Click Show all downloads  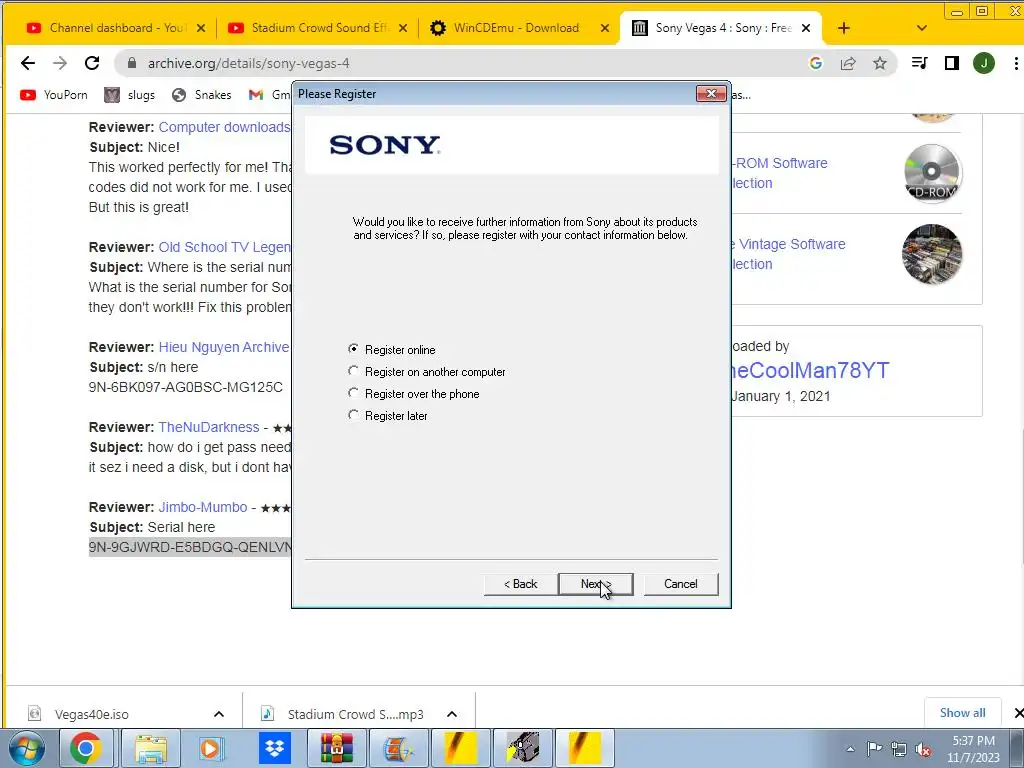(x=963, y=712)
